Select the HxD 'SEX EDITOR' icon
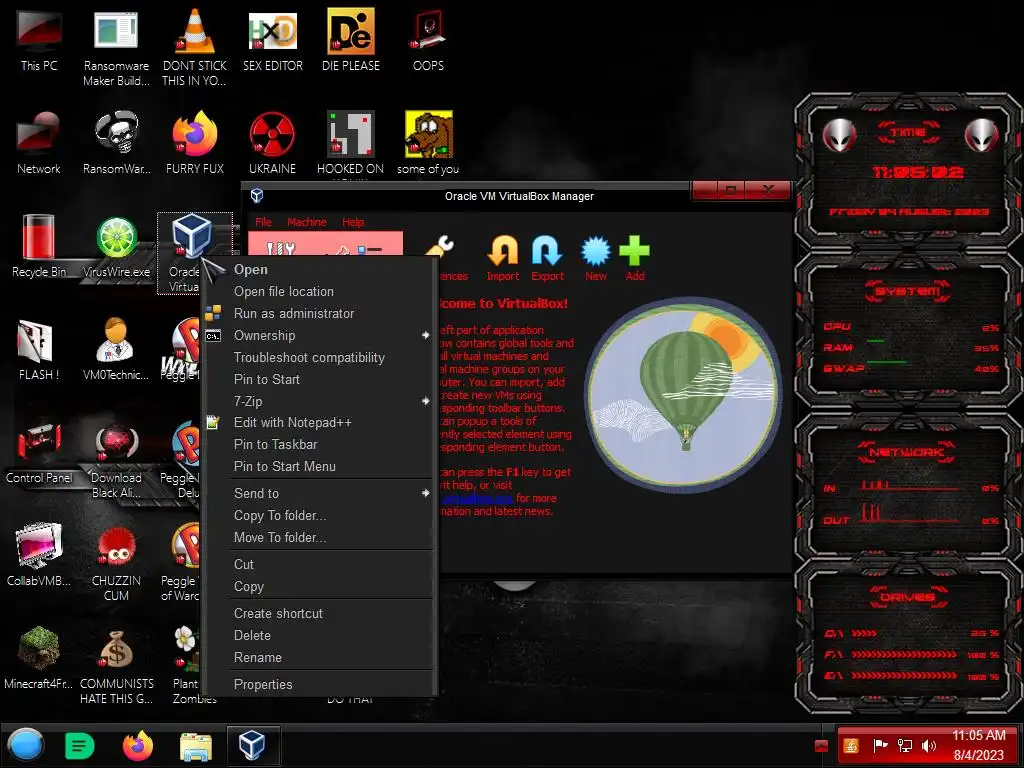This screenshot has width=1024, height=768. click(x=272, y=39)
